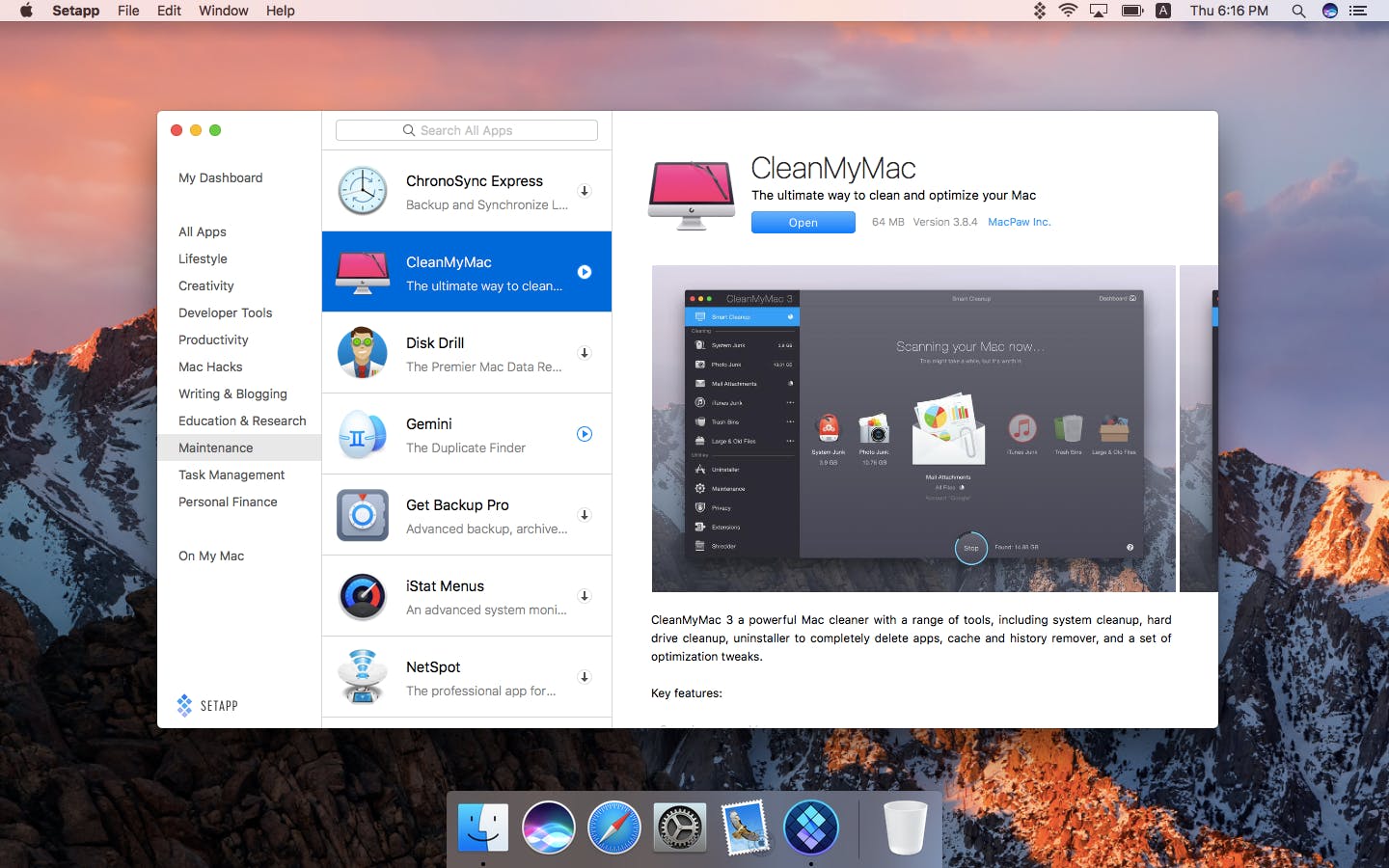1389x868 pixels.
Task: Select Gemini in the app list
Action: (x=467, y=434)
